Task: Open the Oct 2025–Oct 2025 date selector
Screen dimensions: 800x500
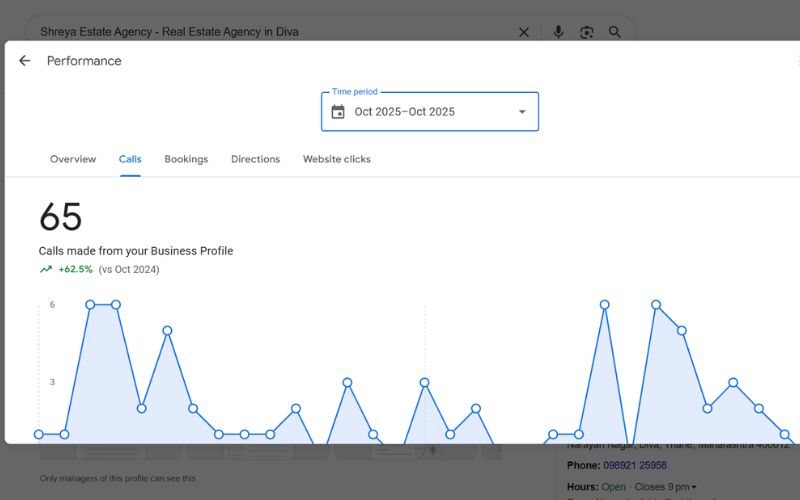Action: [x=405, y=112]
